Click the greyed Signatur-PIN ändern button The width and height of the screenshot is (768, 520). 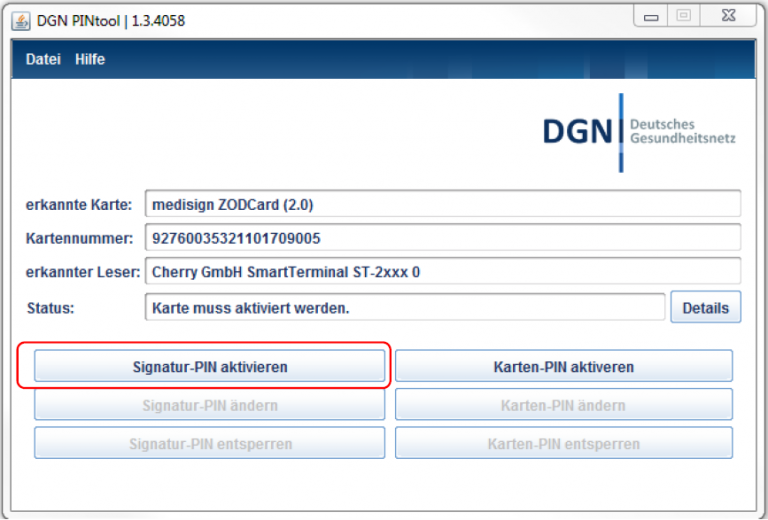(210, 404)
